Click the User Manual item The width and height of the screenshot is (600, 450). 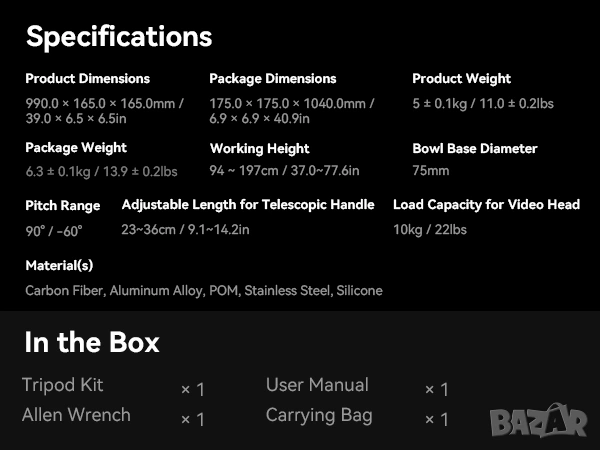coord(317,385)
